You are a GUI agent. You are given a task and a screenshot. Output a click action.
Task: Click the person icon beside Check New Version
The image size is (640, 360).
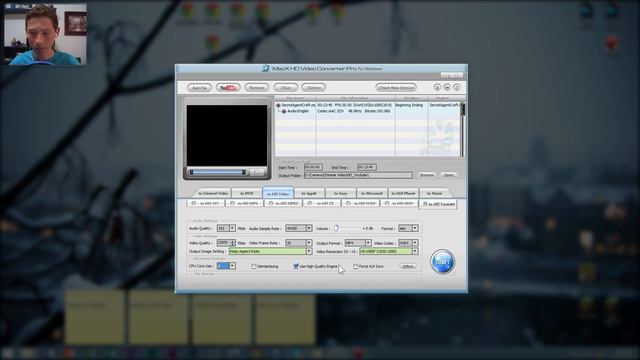[437, 87]
